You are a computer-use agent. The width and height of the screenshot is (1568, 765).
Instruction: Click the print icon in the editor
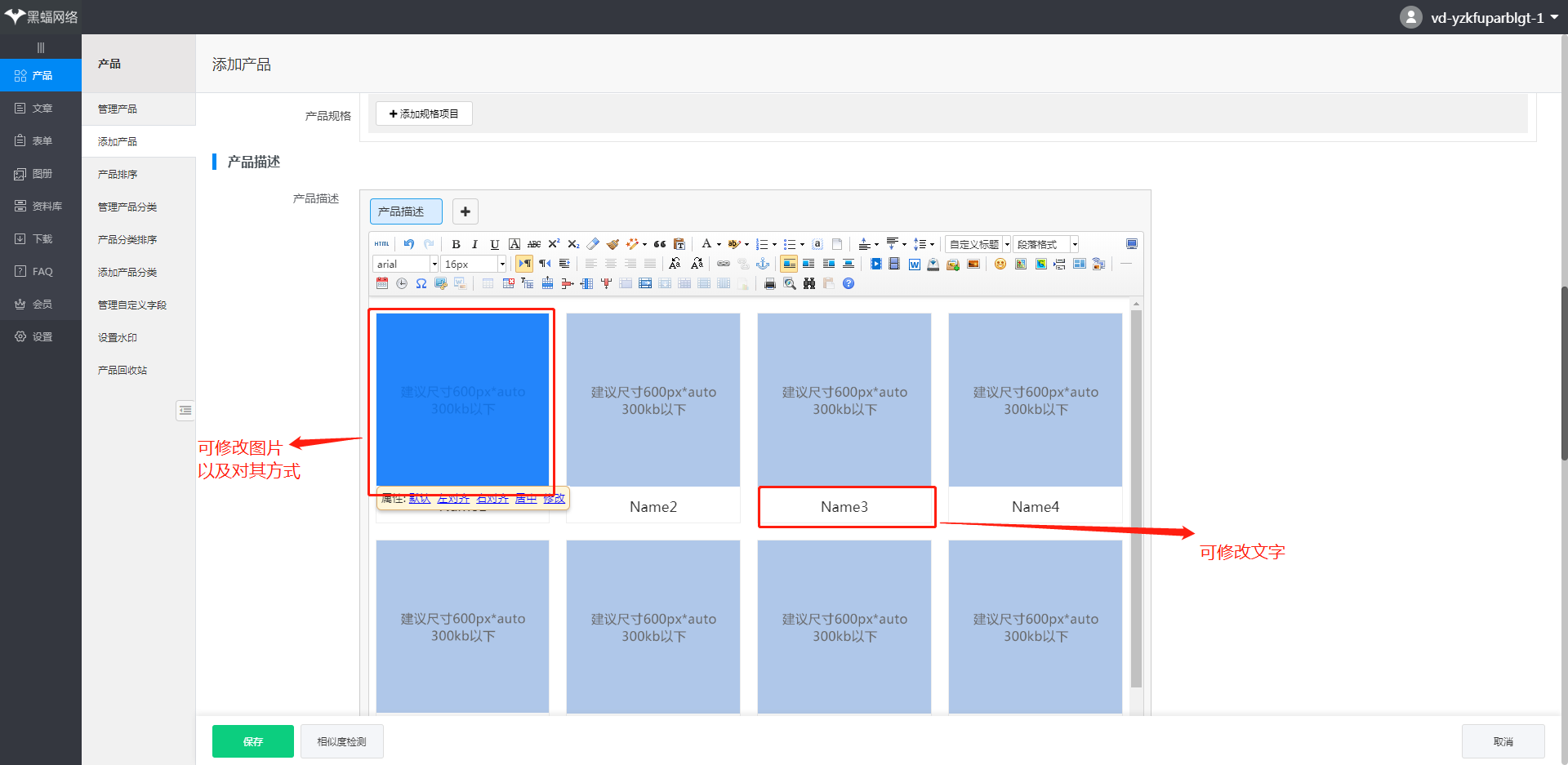(769, 283)
